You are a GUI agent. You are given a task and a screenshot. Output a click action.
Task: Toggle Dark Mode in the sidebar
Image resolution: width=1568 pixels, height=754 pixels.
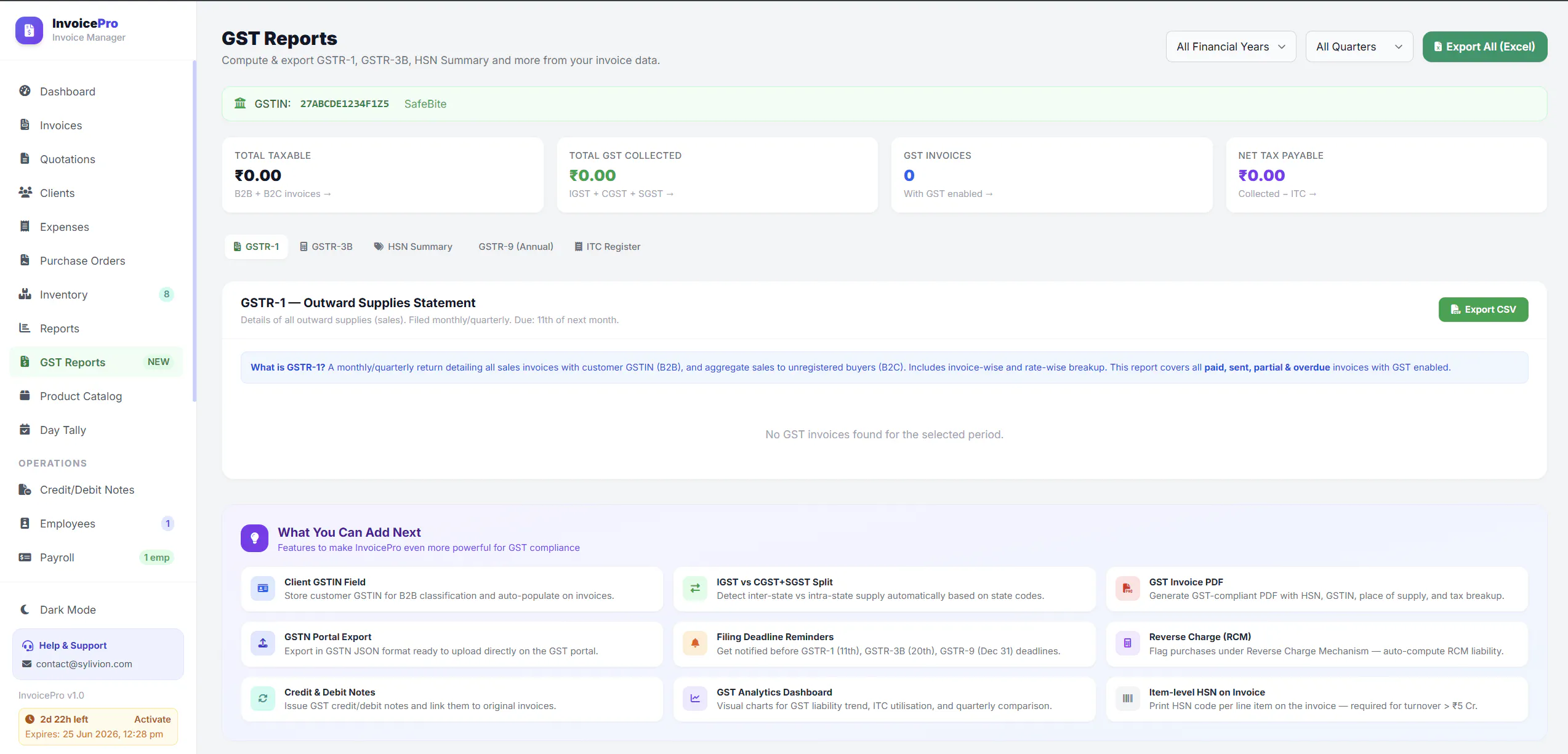96,609
